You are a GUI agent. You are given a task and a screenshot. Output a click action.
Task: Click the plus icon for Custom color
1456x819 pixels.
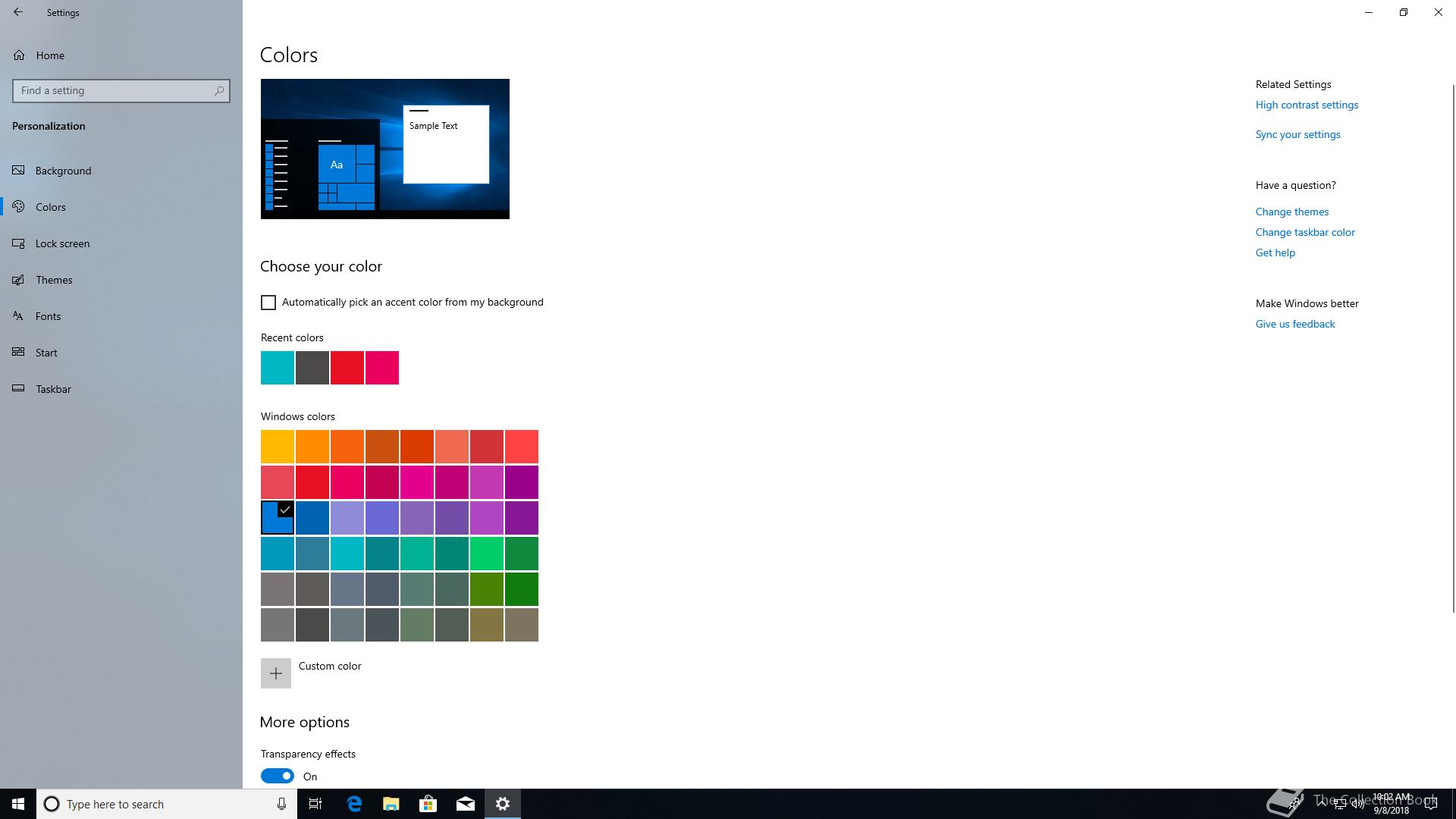(x=276, y=673)
